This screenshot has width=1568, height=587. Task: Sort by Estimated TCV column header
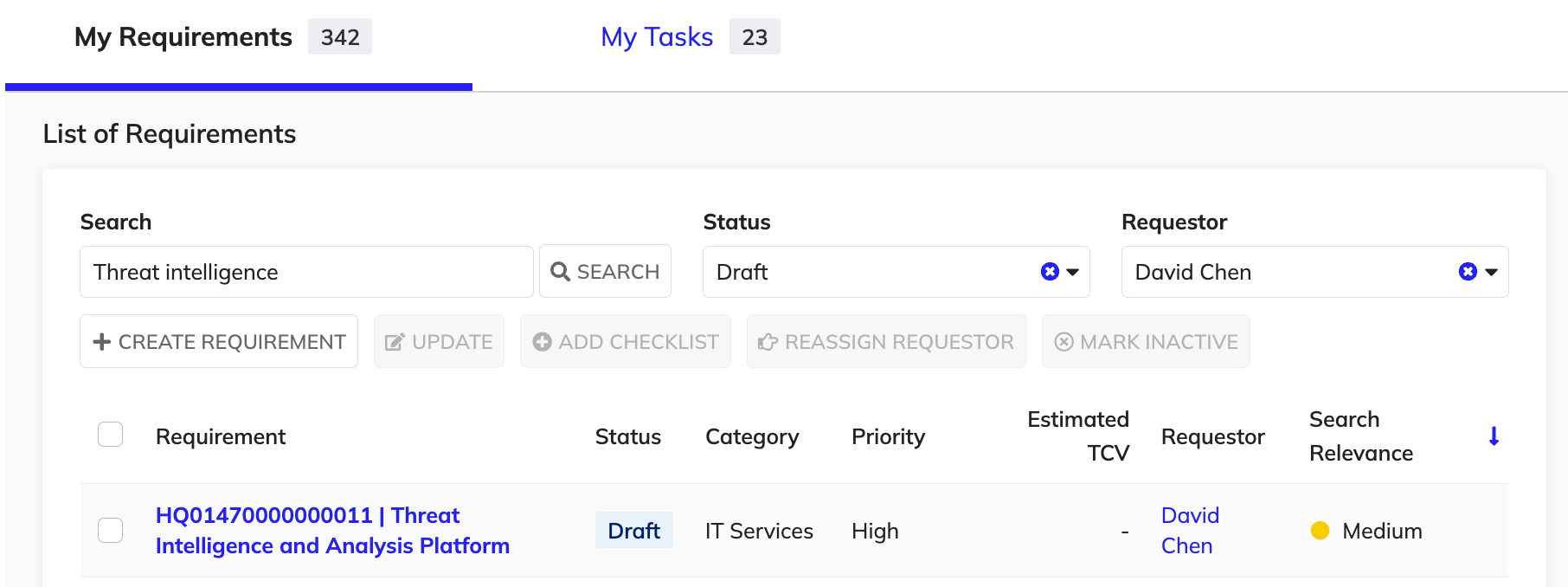[1078, 436]
